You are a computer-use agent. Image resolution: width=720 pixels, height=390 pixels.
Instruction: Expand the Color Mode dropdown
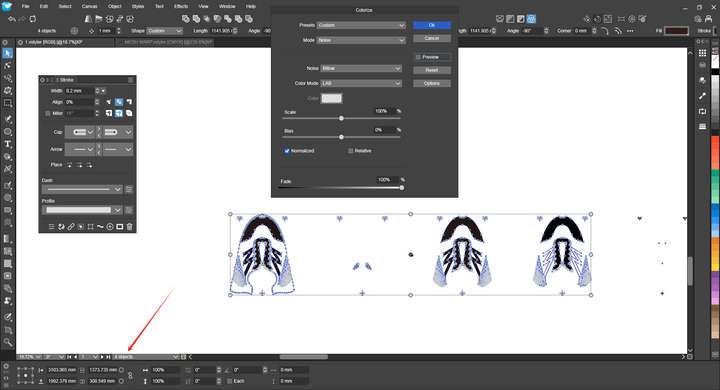(x=361, y=83)
